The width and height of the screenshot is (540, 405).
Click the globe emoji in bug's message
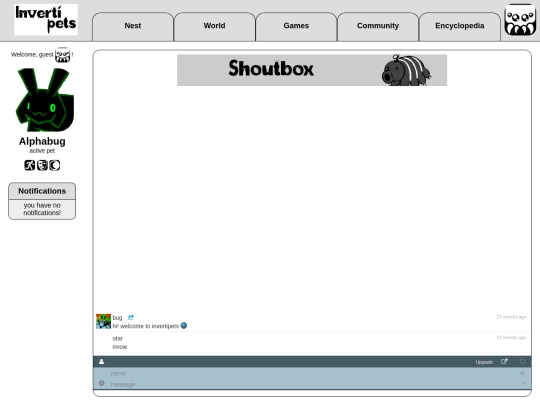184,325
